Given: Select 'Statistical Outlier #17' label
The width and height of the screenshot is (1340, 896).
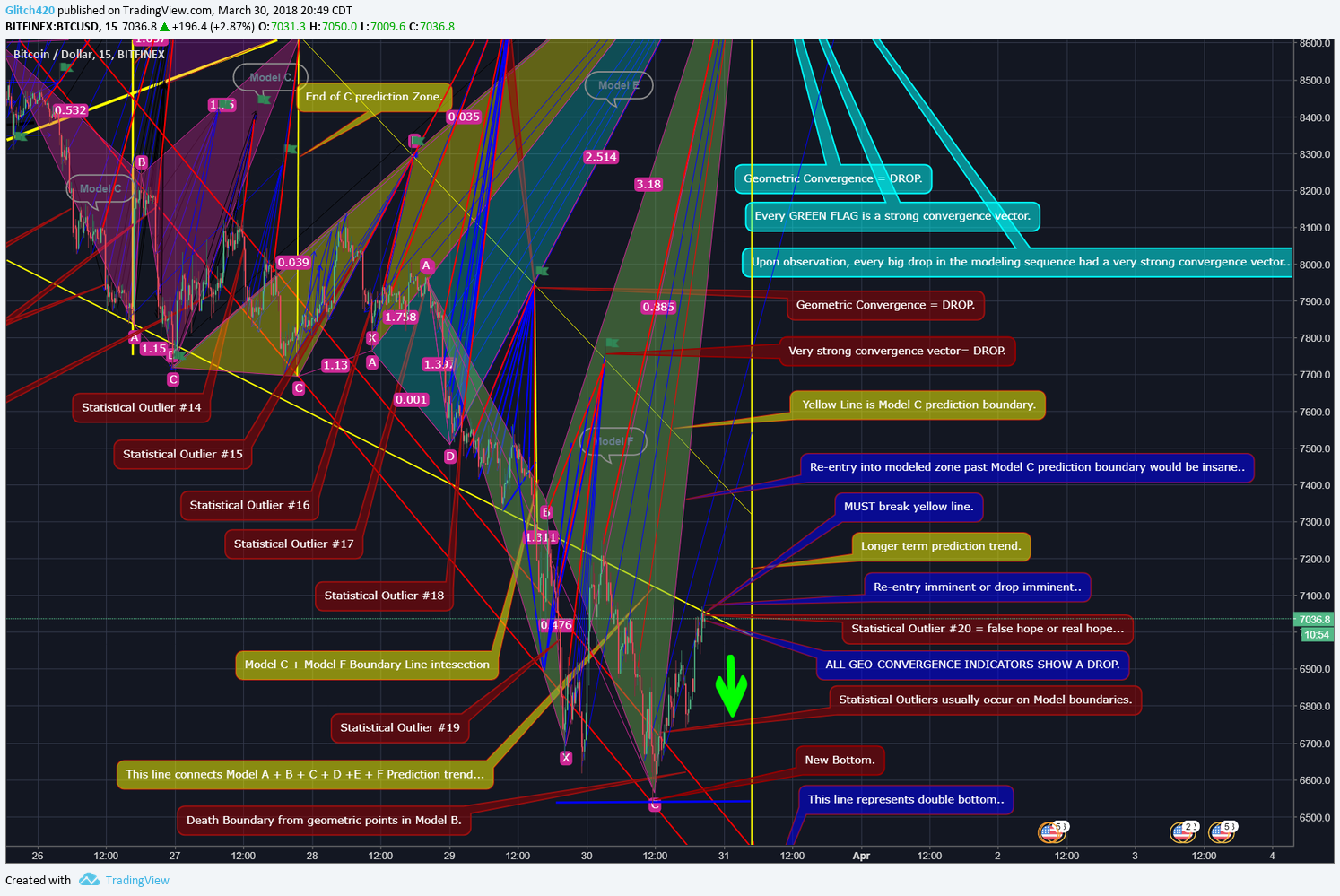Looking at the screenshot, I should 293,544.
